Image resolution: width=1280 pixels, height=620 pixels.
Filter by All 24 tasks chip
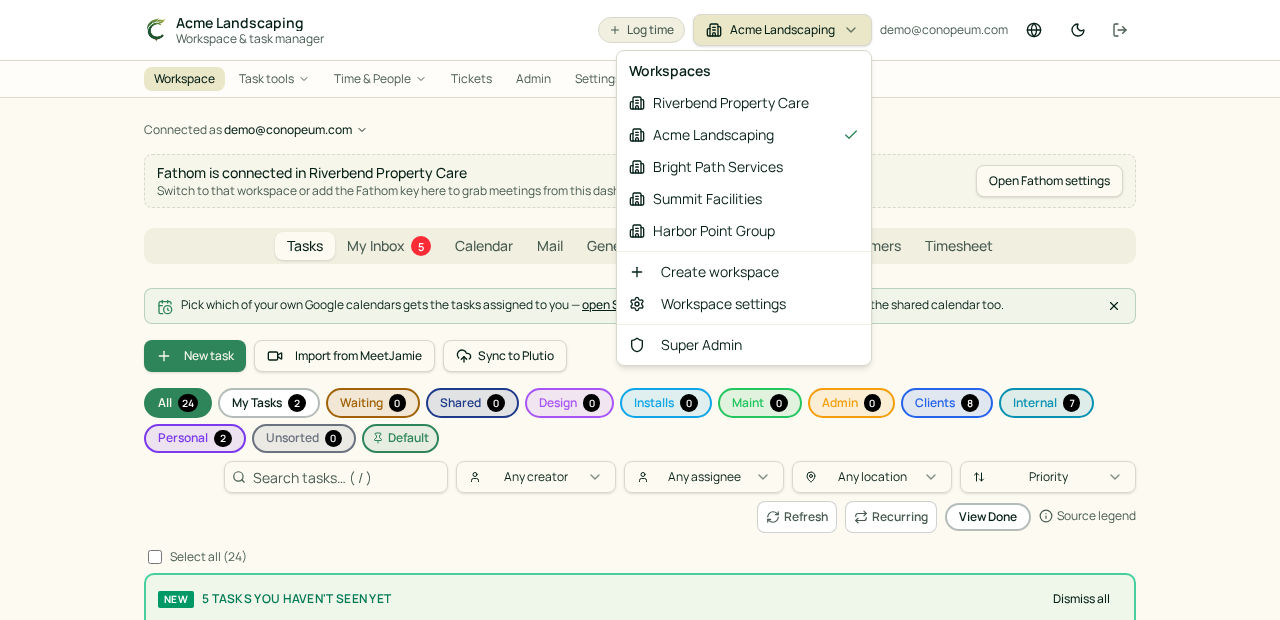178,403
